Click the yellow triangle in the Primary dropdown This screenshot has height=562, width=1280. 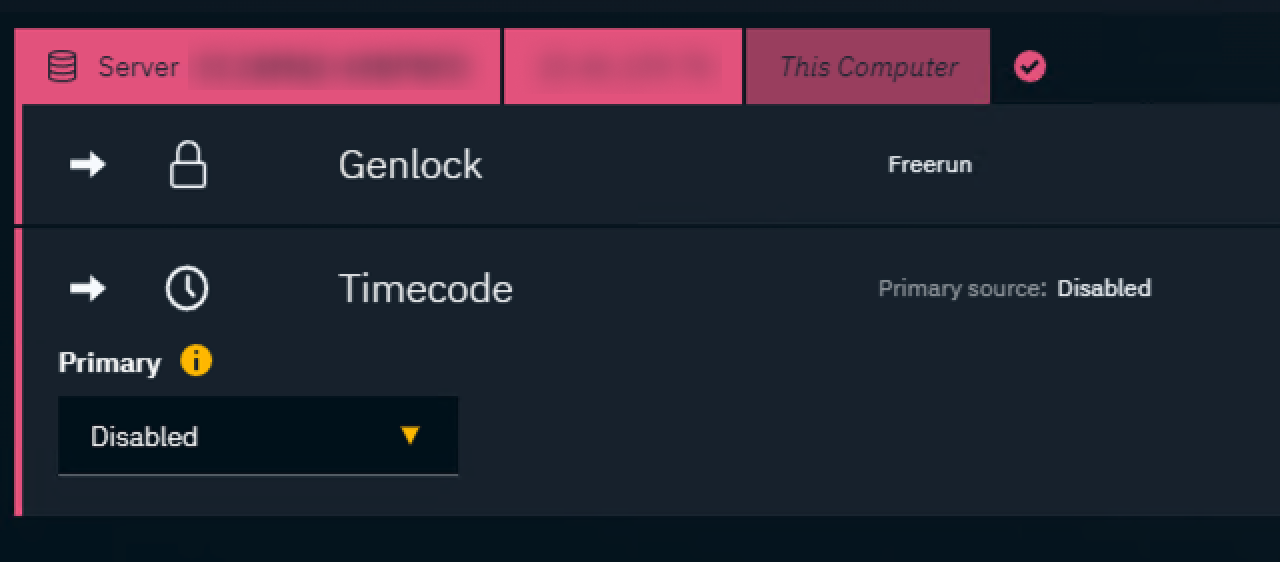[x=409, y=435]
